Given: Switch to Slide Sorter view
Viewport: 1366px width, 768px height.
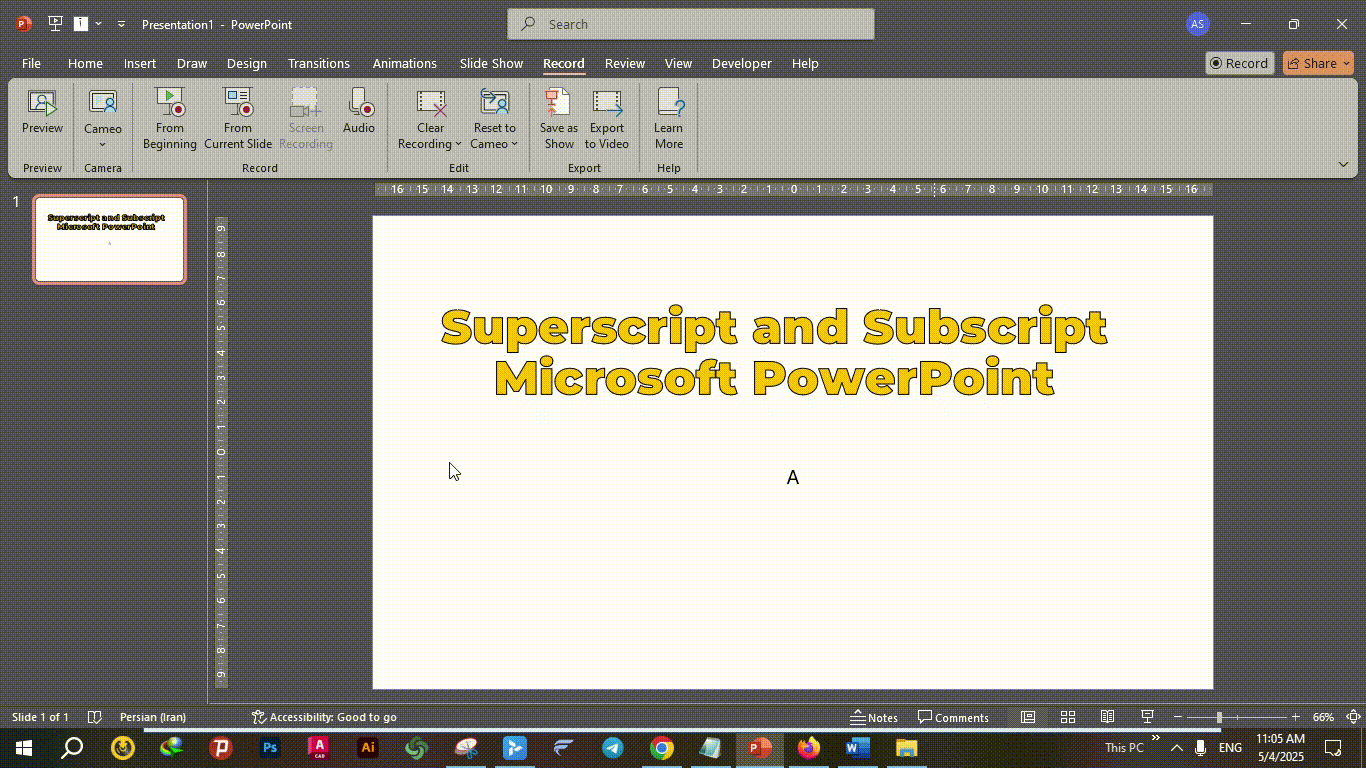Looking at the screenshot, I should [x=1068, y=717].
